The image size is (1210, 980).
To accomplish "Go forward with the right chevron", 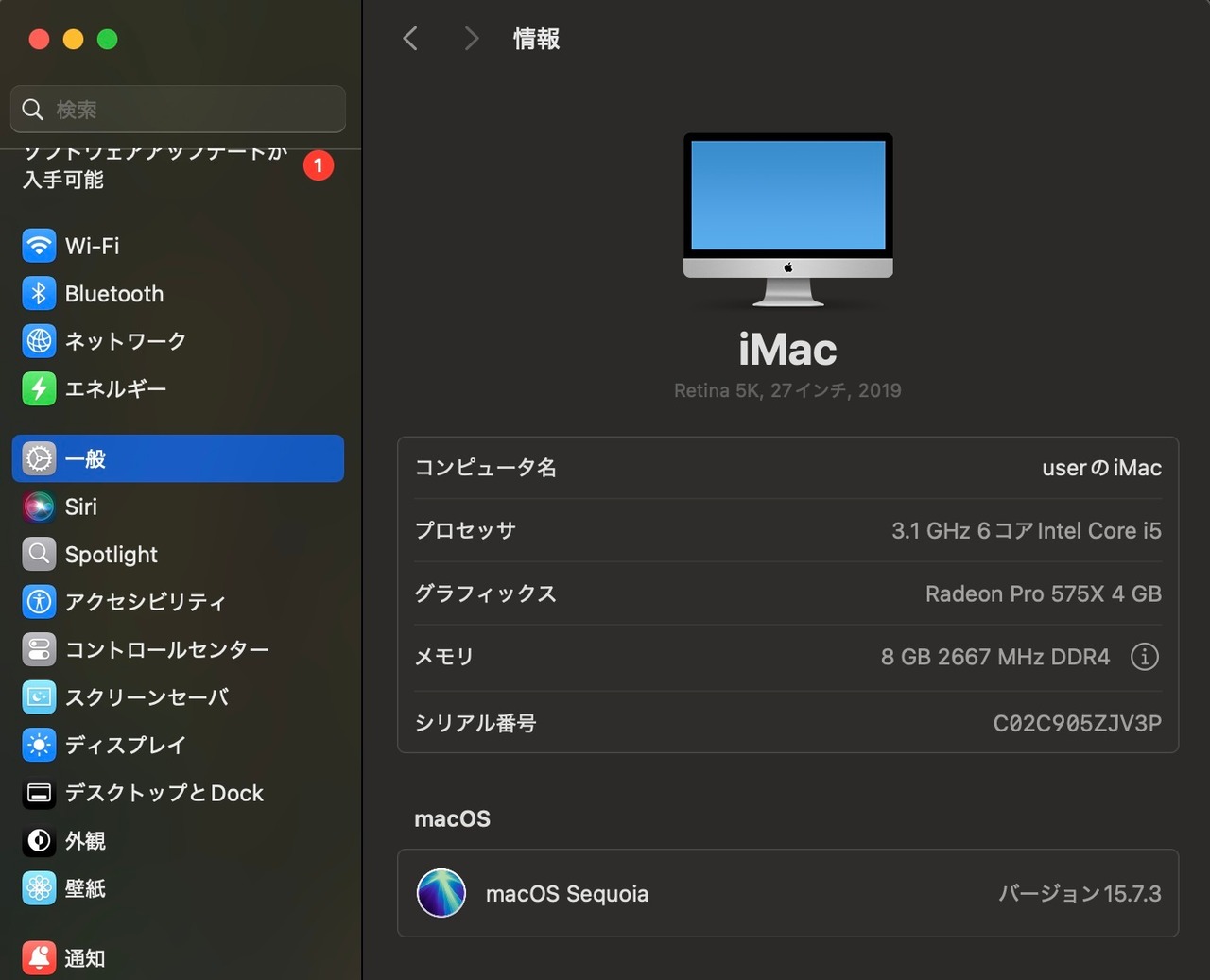I will pyautogui.click(x=471, y=39).
